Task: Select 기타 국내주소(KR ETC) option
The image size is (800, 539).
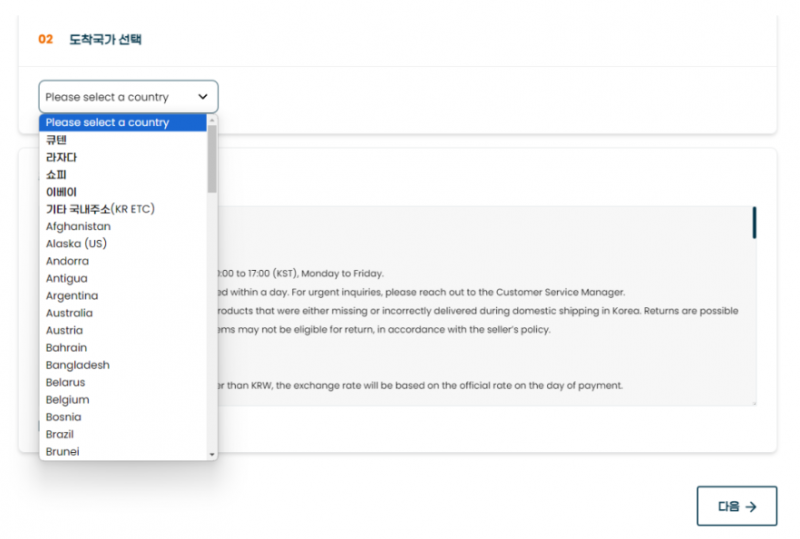Action: point(123,209)
